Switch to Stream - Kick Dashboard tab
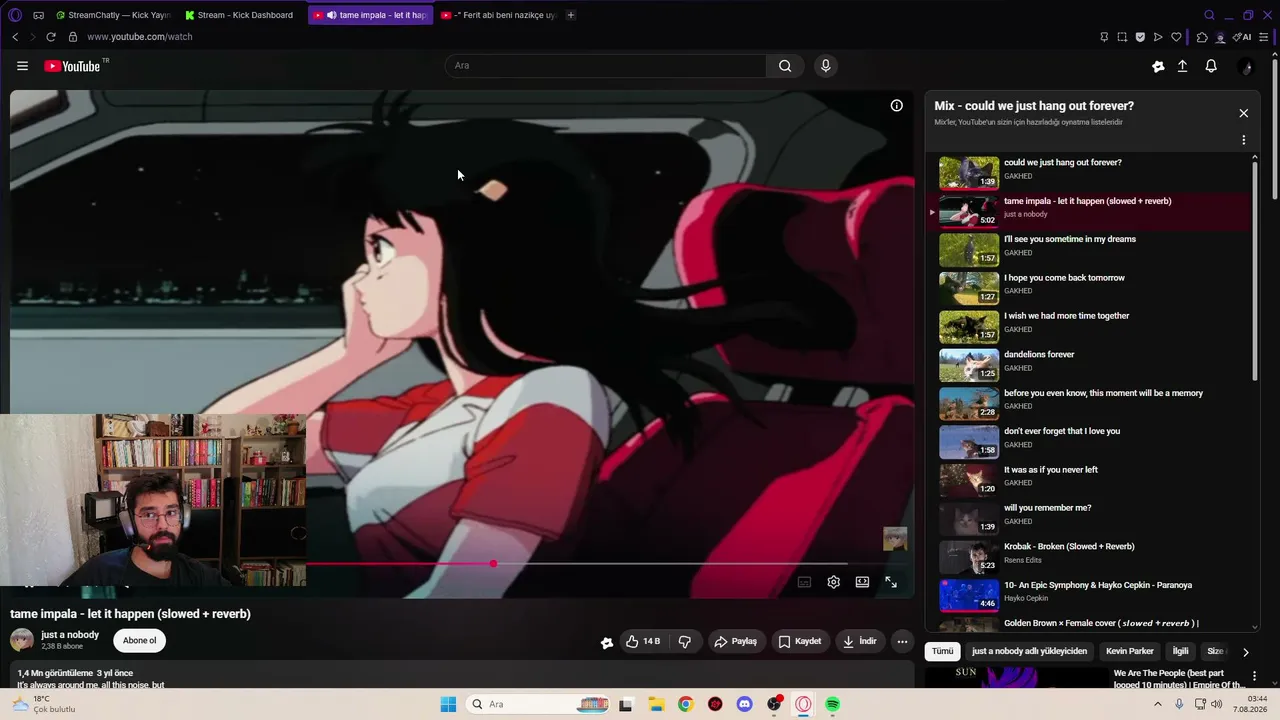The height and width of the screenshot is (720, 1280). click(x=242, y=15)
